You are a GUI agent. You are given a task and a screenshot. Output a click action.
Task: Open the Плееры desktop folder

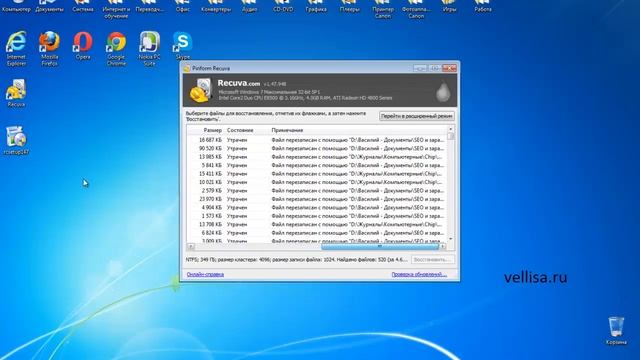click(x=349, y=6)
